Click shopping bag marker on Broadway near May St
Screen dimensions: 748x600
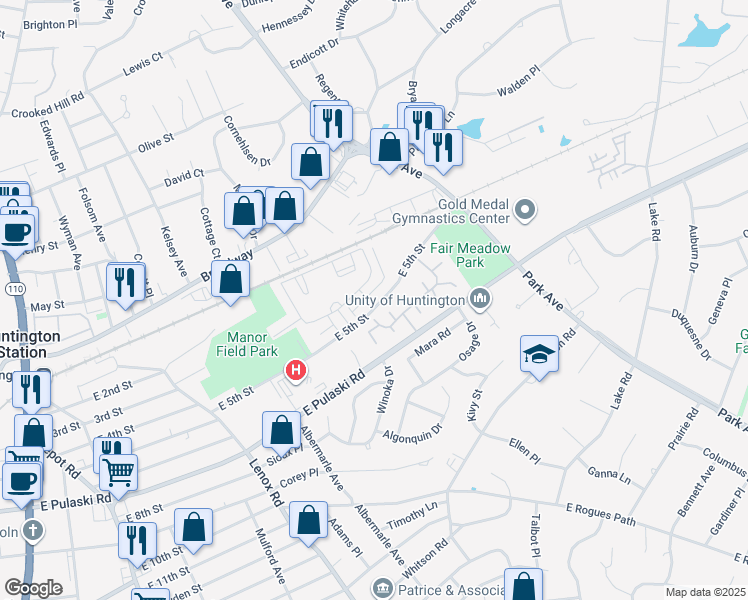[230, 281]
